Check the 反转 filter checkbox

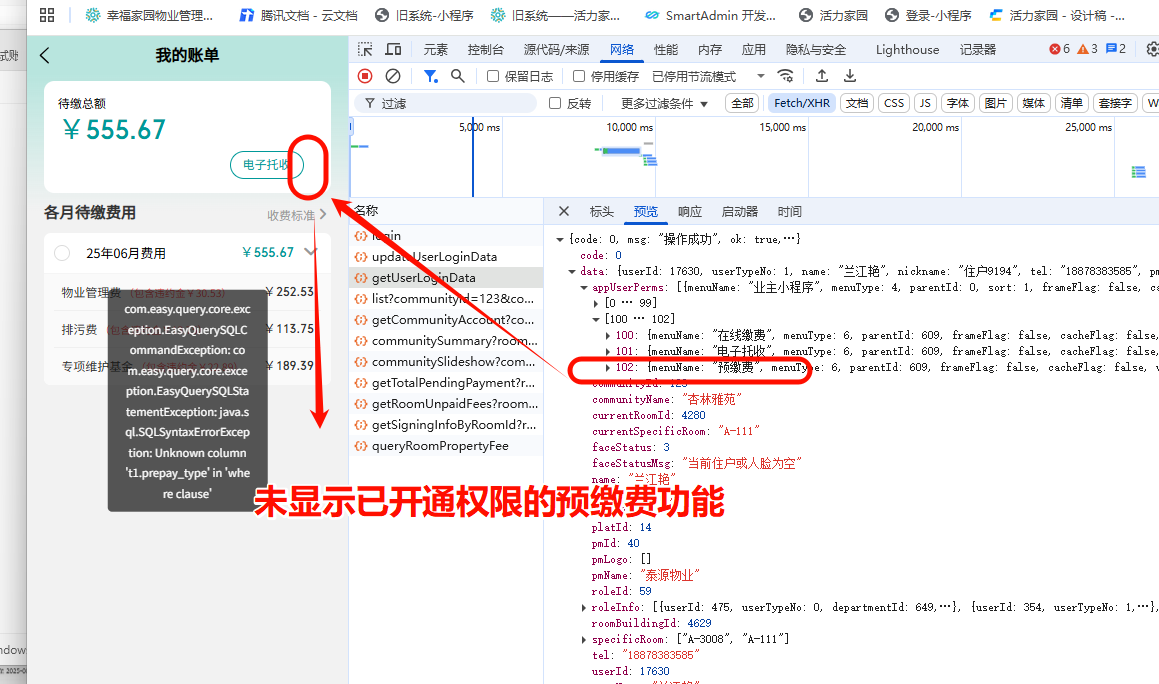[x=556, y=103]
